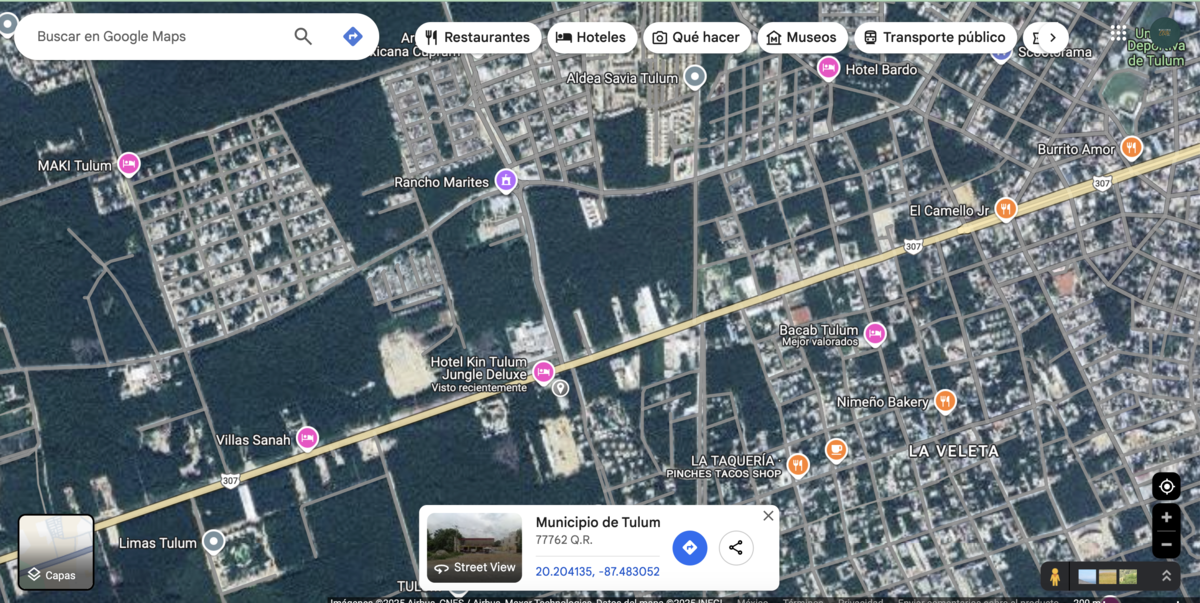This screenshot has height=603, width=1200.
Task: Select the MAKI Tulum hotel pin
Action: point(128,164)
